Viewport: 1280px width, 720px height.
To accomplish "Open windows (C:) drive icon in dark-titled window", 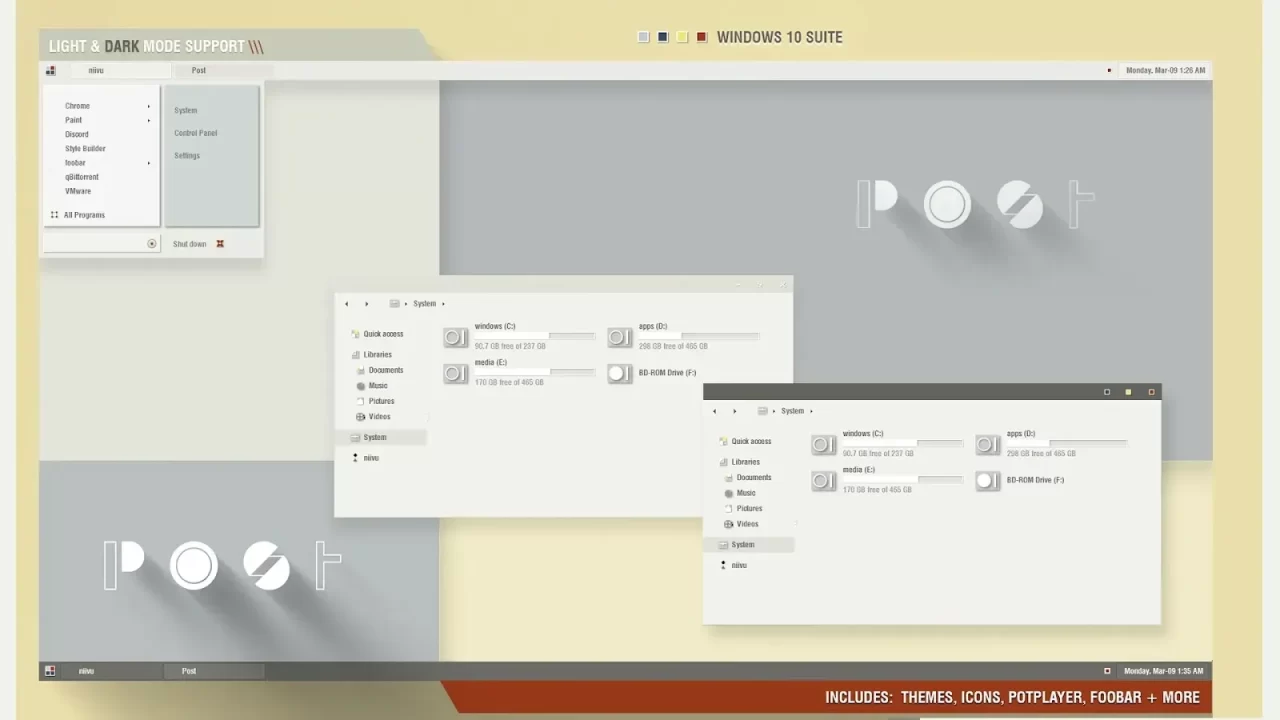I will pos(824,445).
